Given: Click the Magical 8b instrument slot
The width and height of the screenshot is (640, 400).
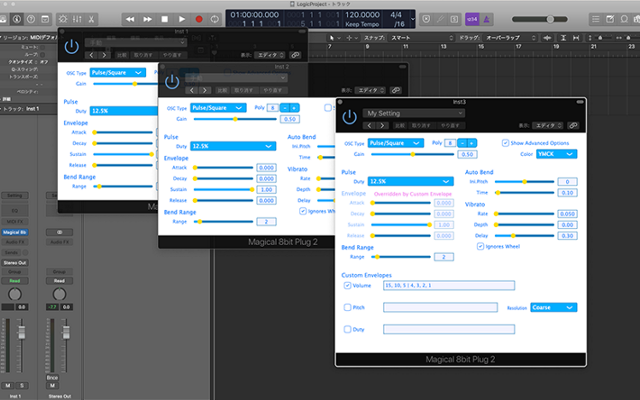Looking at the screenshot, I should point(14,232).
